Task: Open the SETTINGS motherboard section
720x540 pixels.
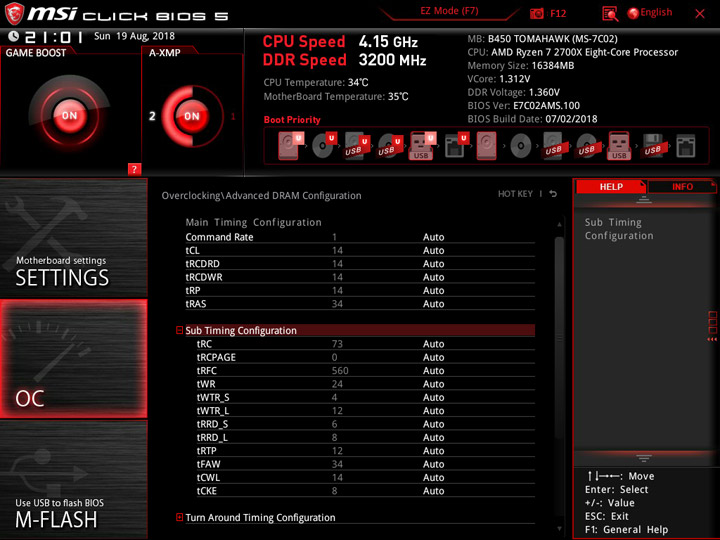Action: coord(73,238)
